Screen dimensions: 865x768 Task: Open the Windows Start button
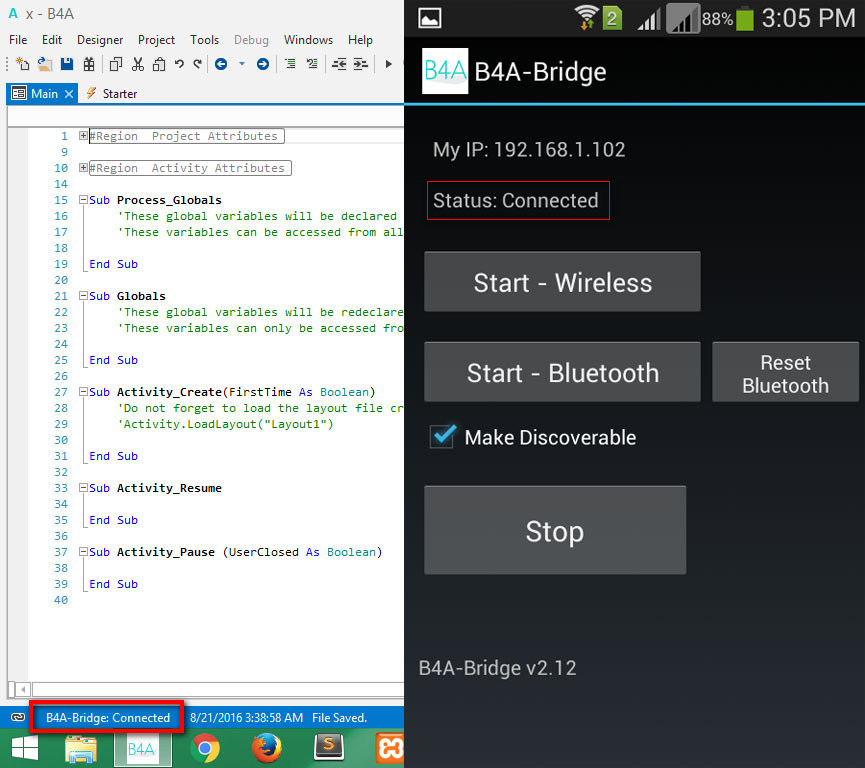(x=25, y=749)
